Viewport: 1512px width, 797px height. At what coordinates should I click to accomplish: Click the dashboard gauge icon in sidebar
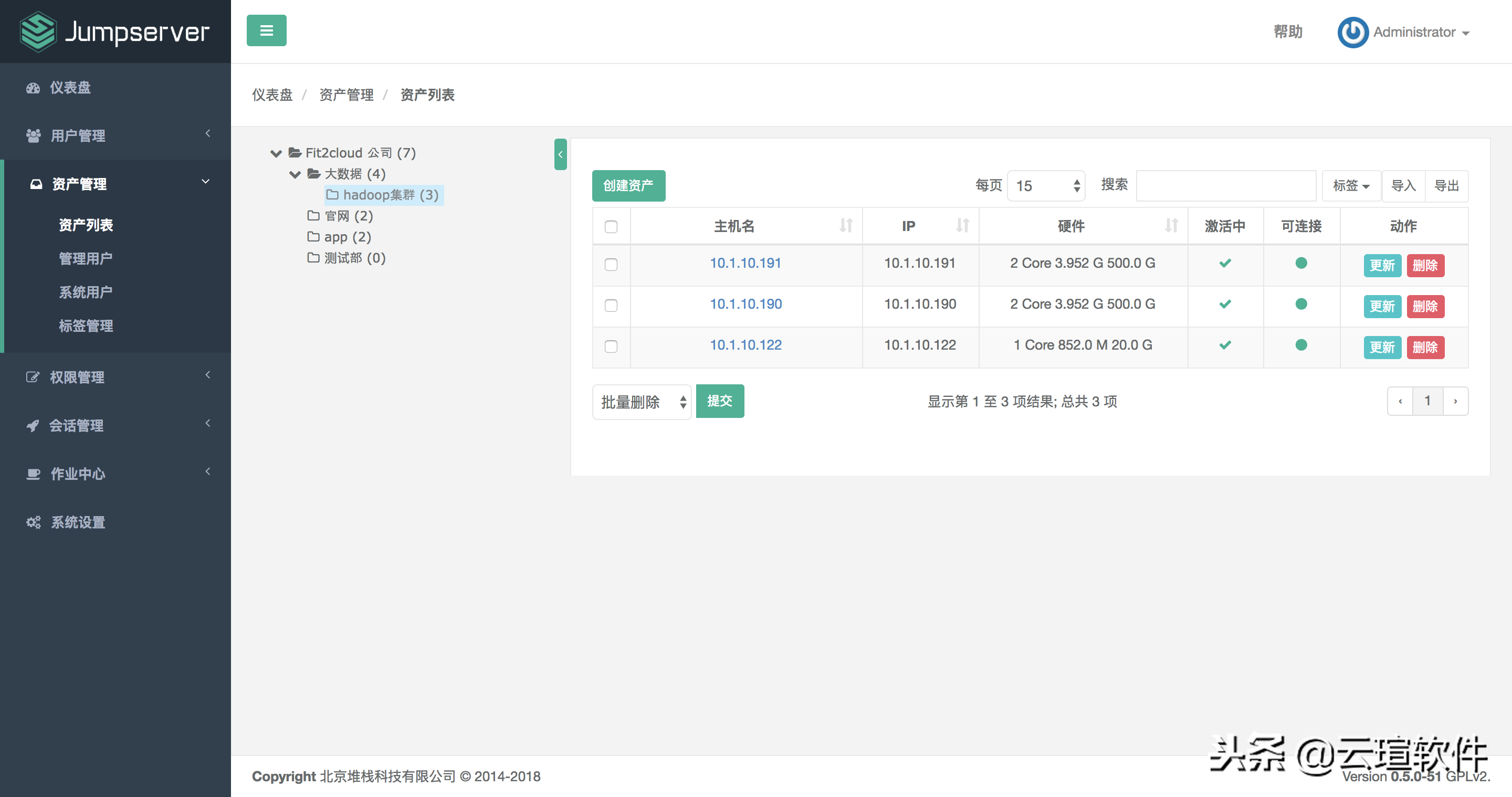(x=33, y=88)
